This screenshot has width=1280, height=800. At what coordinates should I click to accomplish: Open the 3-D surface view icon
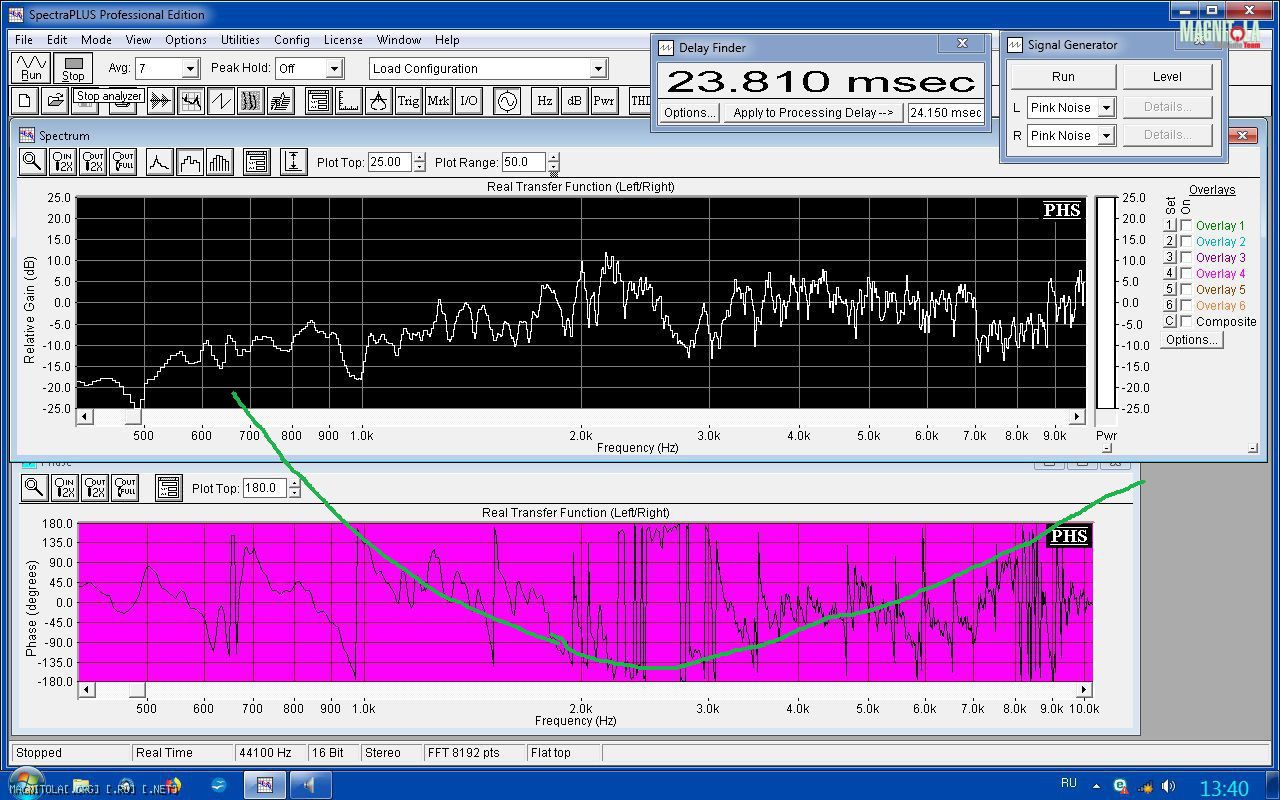click(x=280, y=101)
